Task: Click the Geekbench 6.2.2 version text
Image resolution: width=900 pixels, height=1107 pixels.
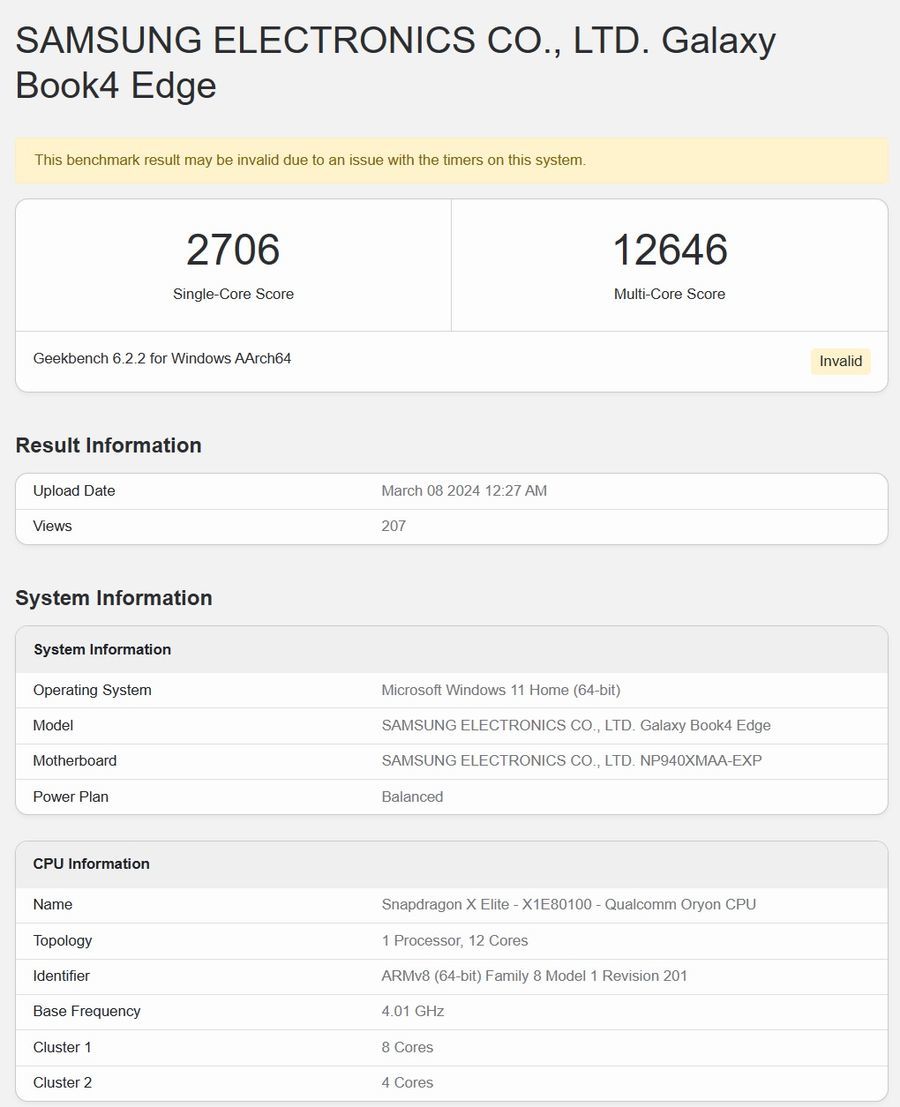Action: (x=162, y=358)
